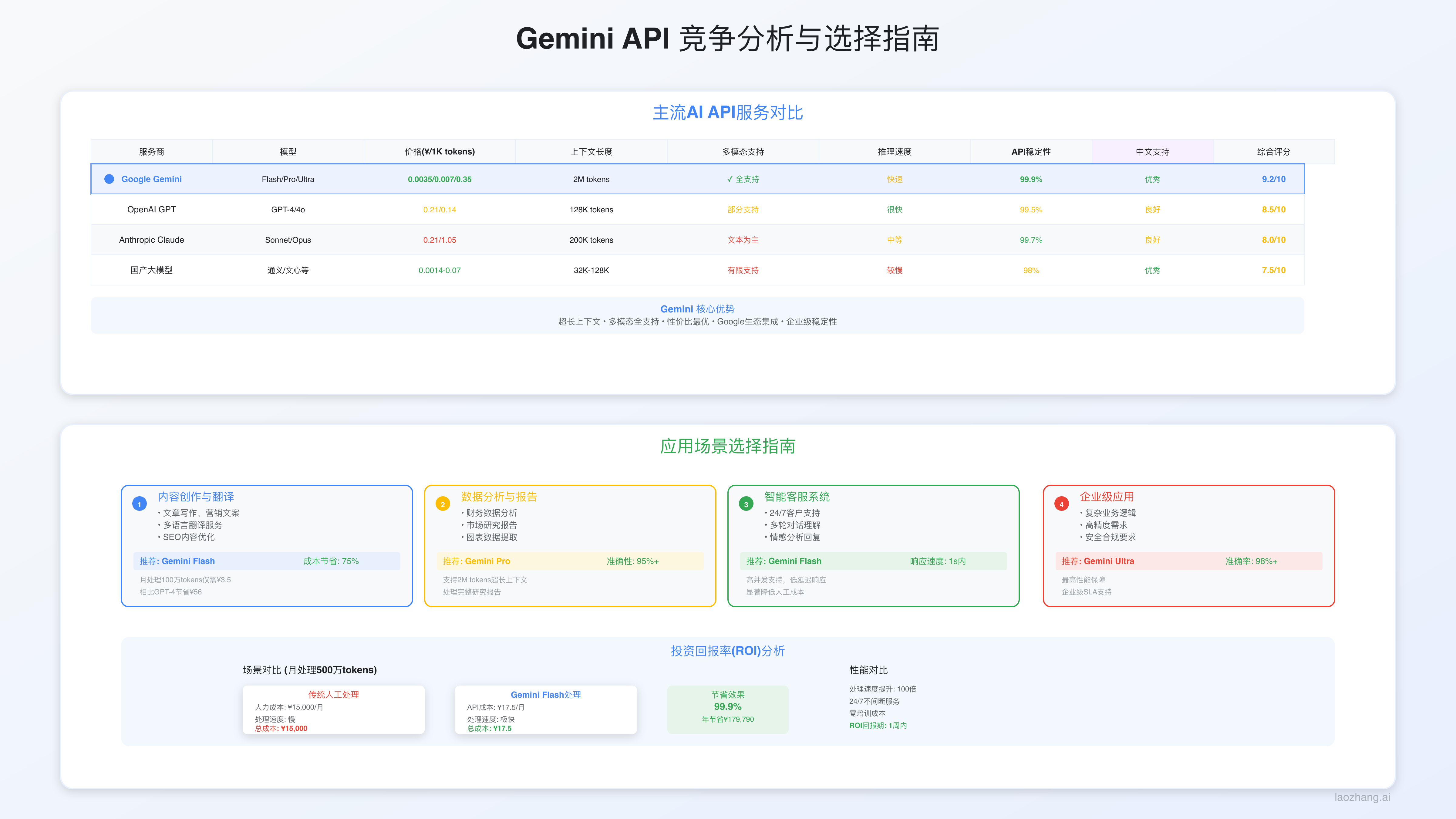This screenshot has width=1456, height=819.
Task: Click the 投资回报率(ROI)分析 heading
Action: tap(728, 651)
